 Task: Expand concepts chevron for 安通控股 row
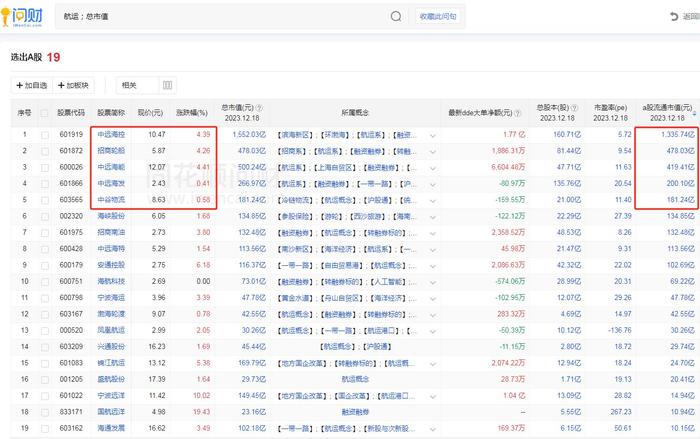pyautogui.click(x=433, y=266)
